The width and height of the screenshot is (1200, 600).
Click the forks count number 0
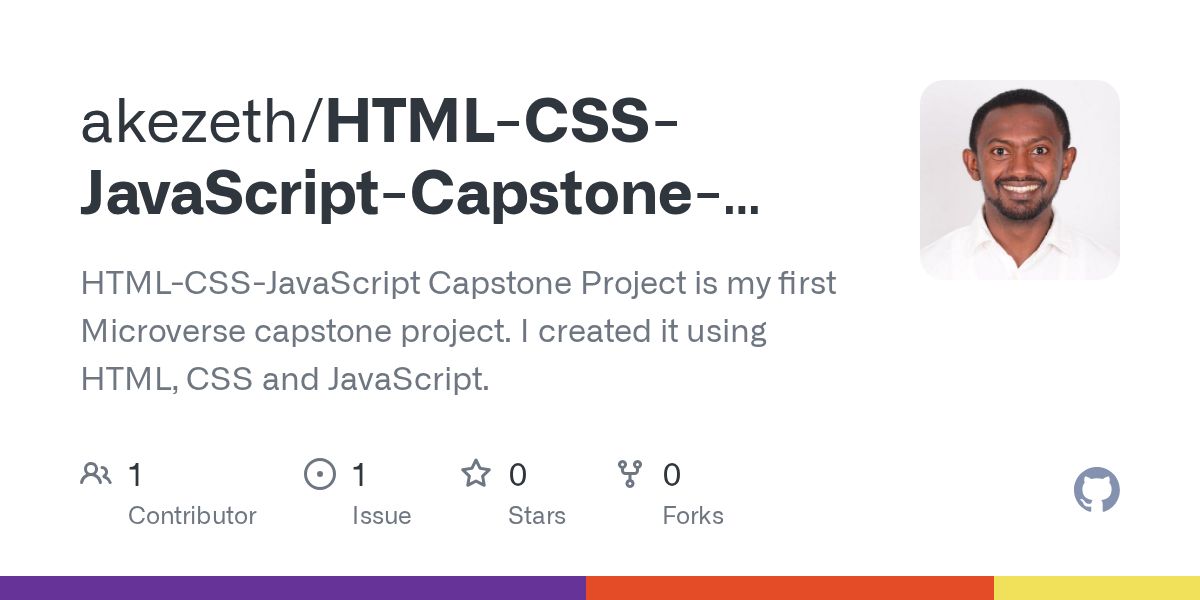[672, 475]
